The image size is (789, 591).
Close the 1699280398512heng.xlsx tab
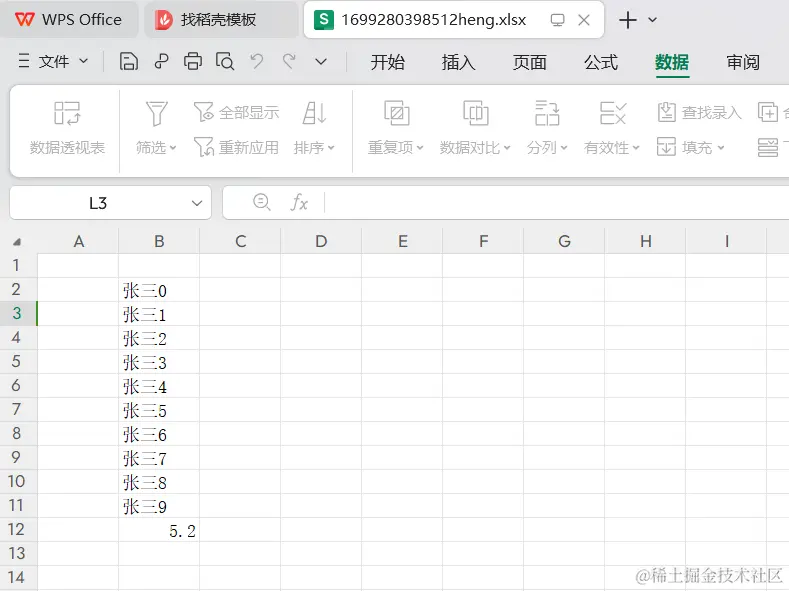point(584,20)
